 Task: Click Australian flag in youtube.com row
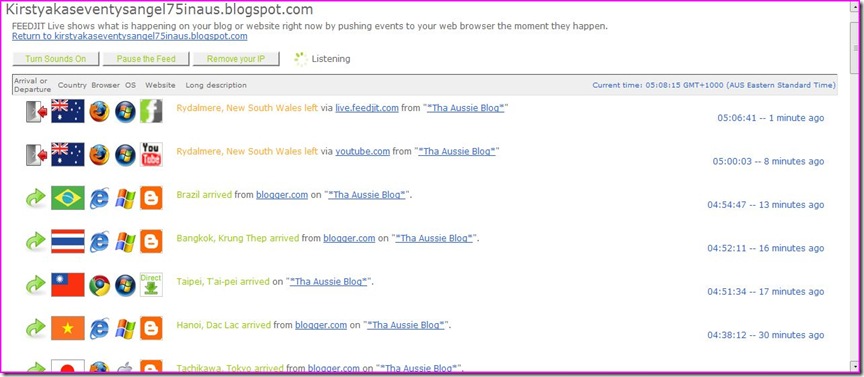click(68, 154)
